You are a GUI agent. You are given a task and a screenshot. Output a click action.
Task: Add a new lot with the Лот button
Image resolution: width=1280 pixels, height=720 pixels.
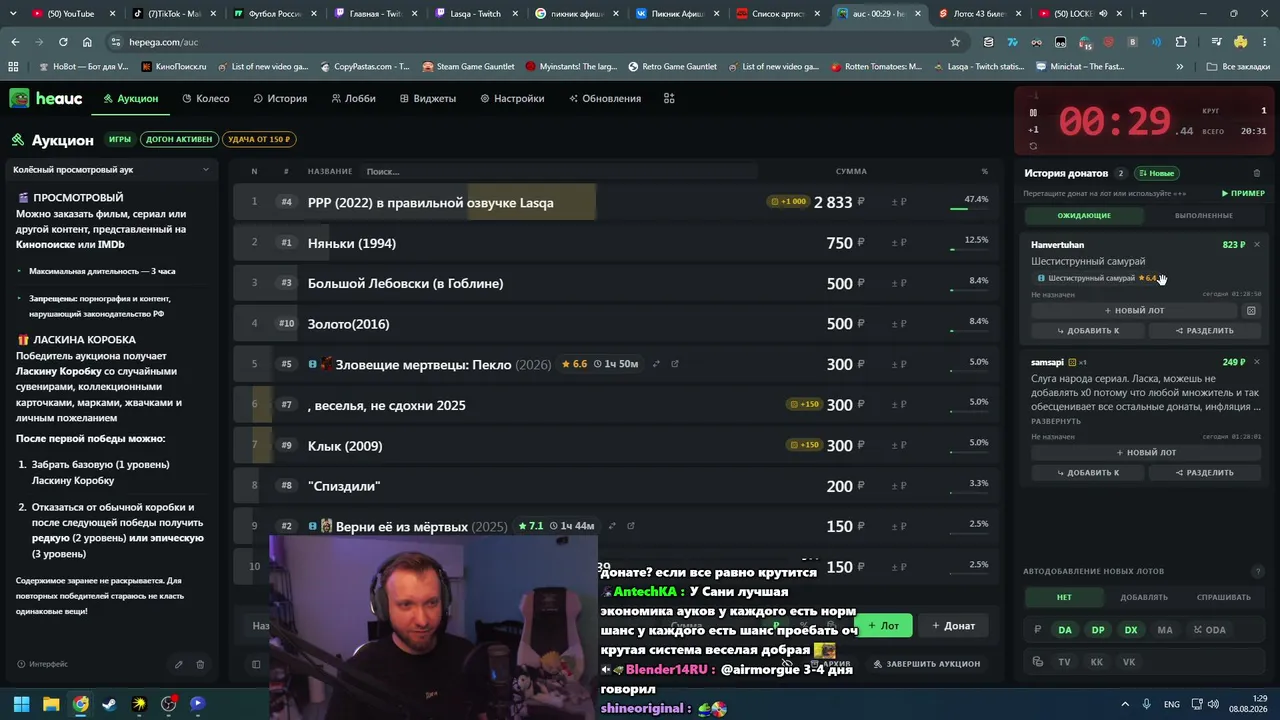[883, 626]
